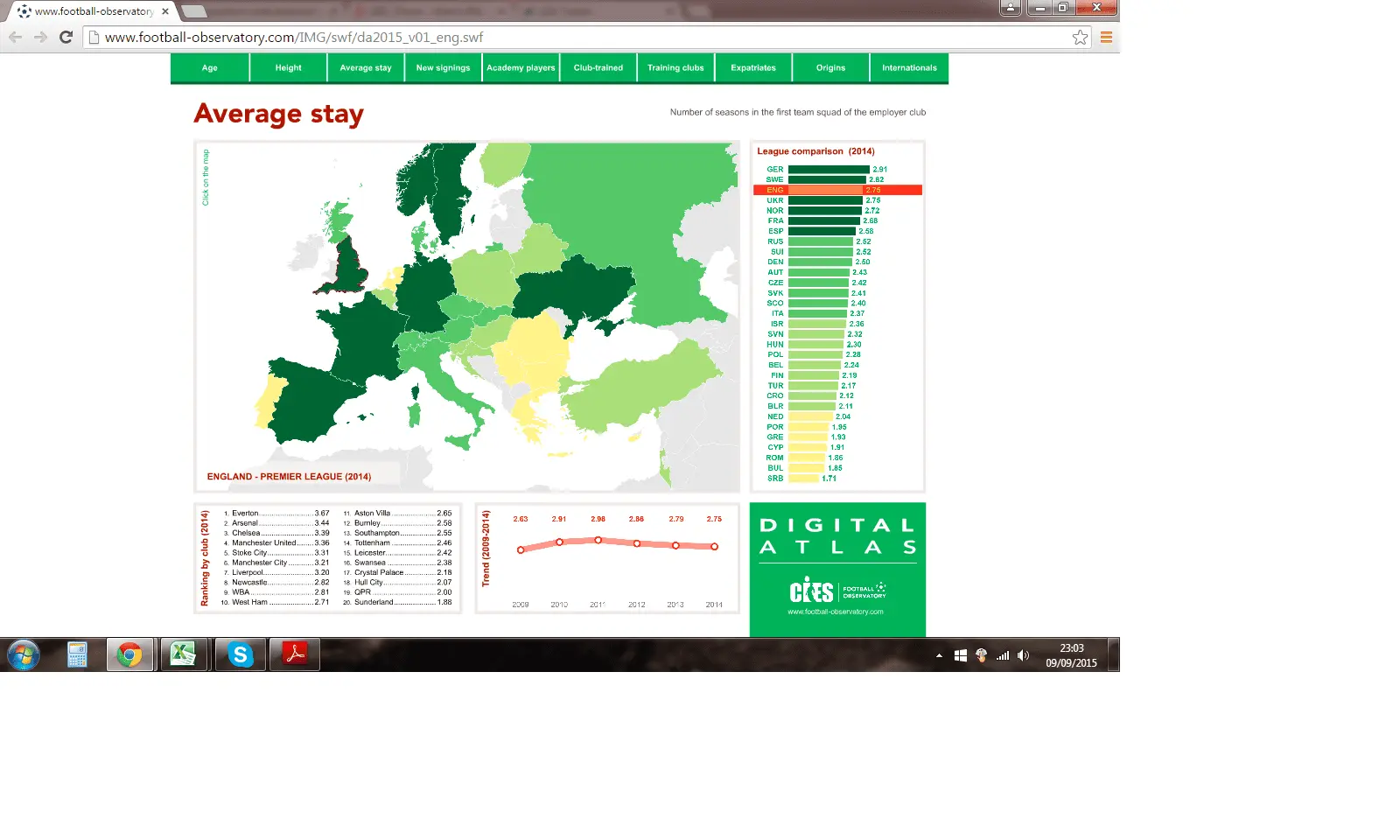This screenshot has width=1400, height=840.
Task: Launch Excel from the taskbar
Action: pos(183,654)
